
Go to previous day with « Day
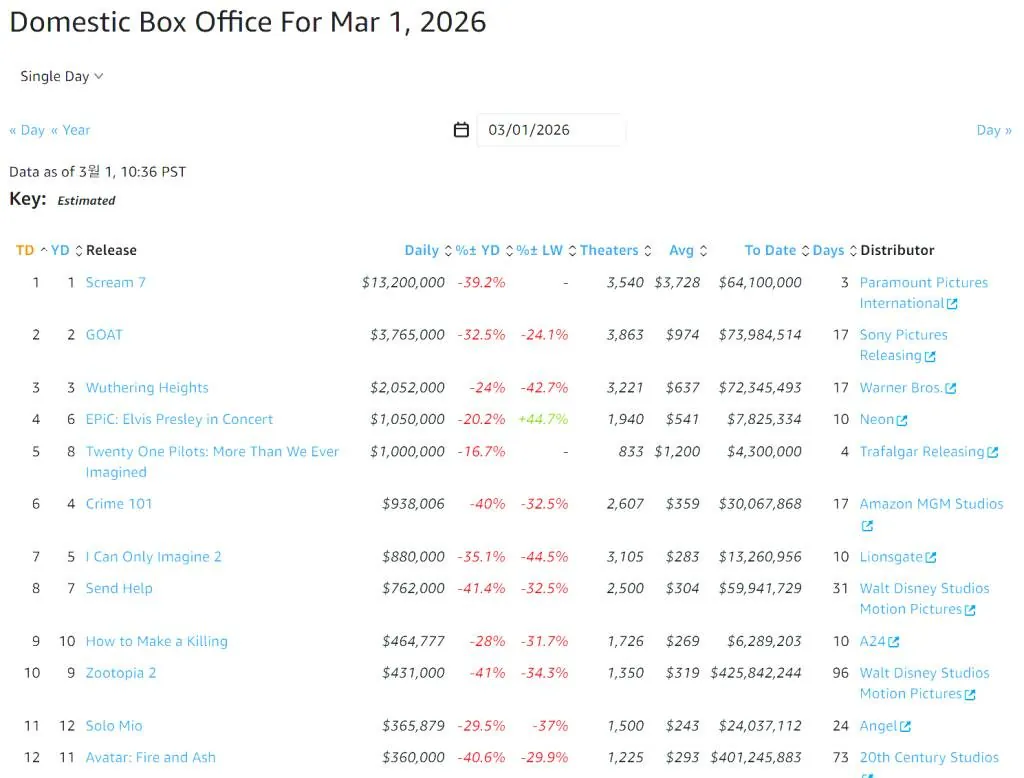pyautogui.click(x=27, y=130)
